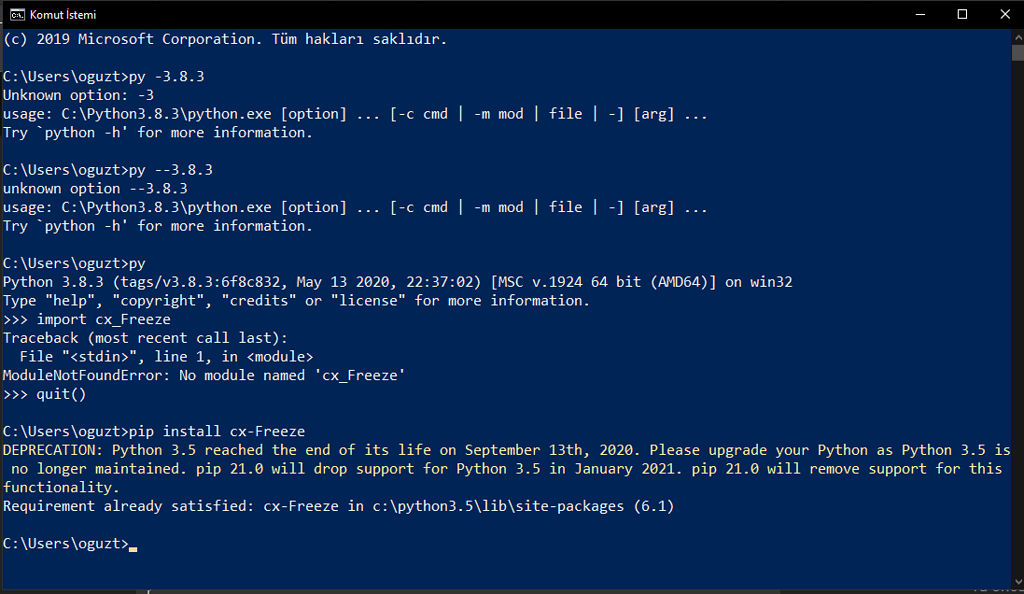Click the Komut İstemi title bar text
Screen dimensions: 1024x594
(x=63, y=14)
